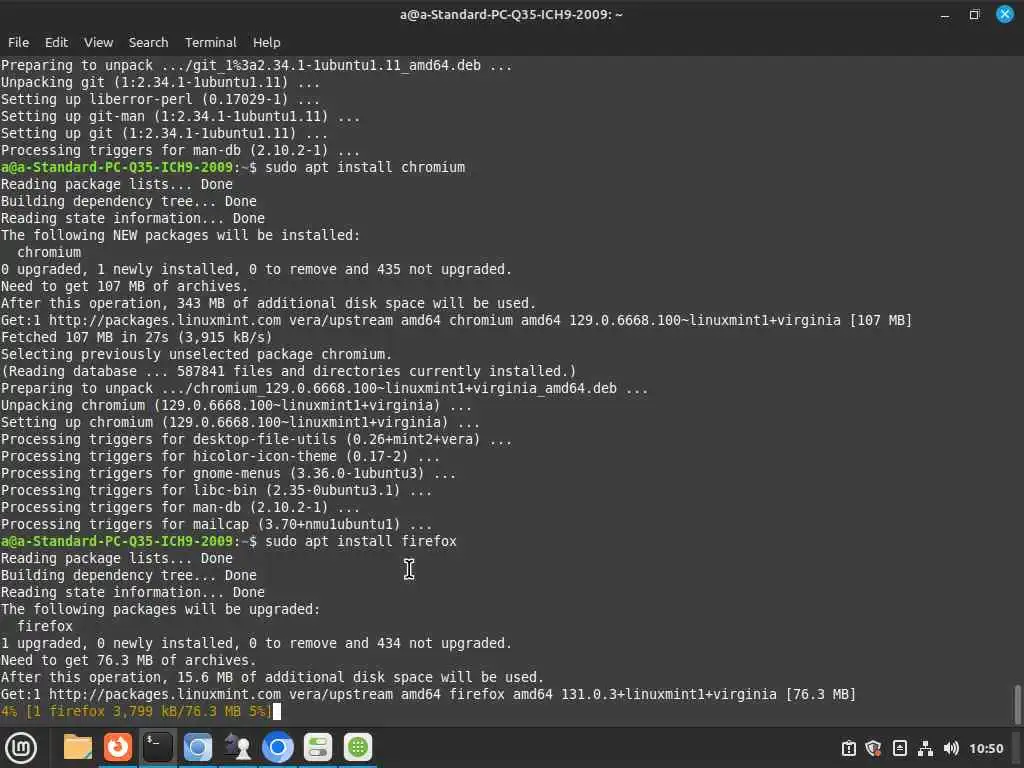
Task: Click the removable drives tray icon
Action: pos(899,748)
